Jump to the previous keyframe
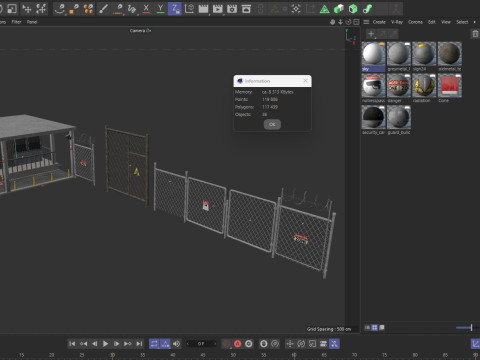The height and width of the screenshot is (360, 480). 83,344
